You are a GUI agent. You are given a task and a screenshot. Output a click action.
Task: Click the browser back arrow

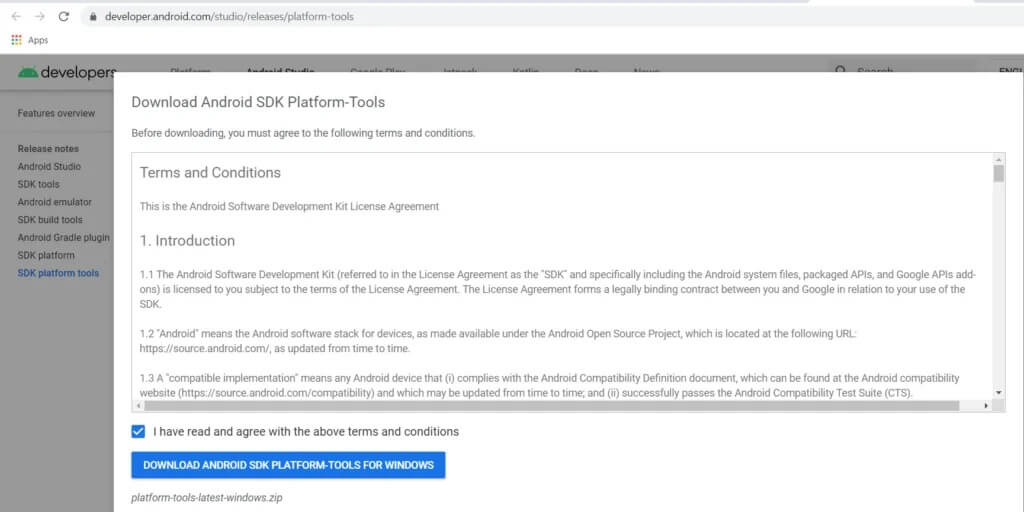[x=16, y=17]
